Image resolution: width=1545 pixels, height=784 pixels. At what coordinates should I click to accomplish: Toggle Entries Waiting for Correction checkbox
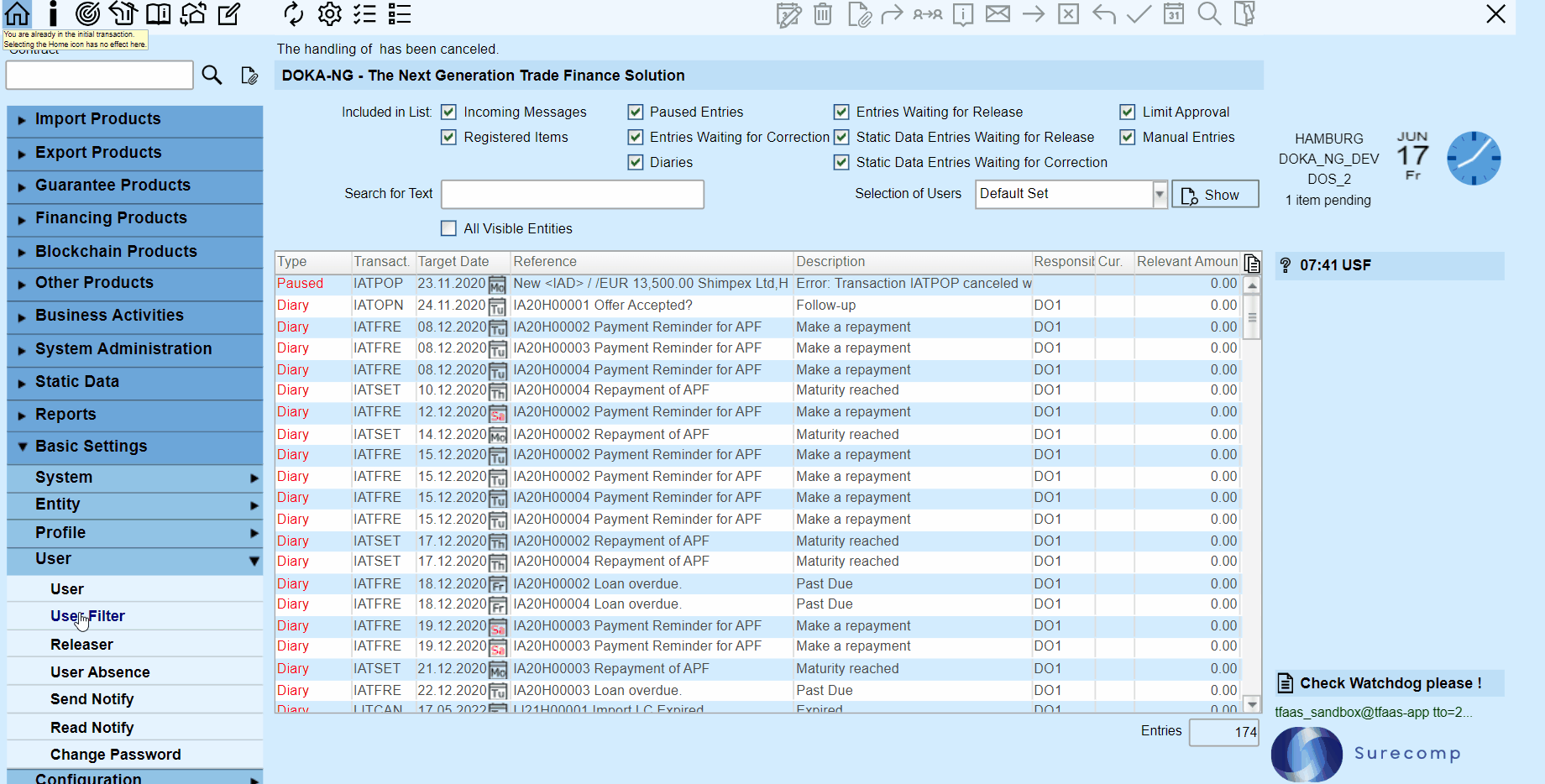[x=636, y=137]
